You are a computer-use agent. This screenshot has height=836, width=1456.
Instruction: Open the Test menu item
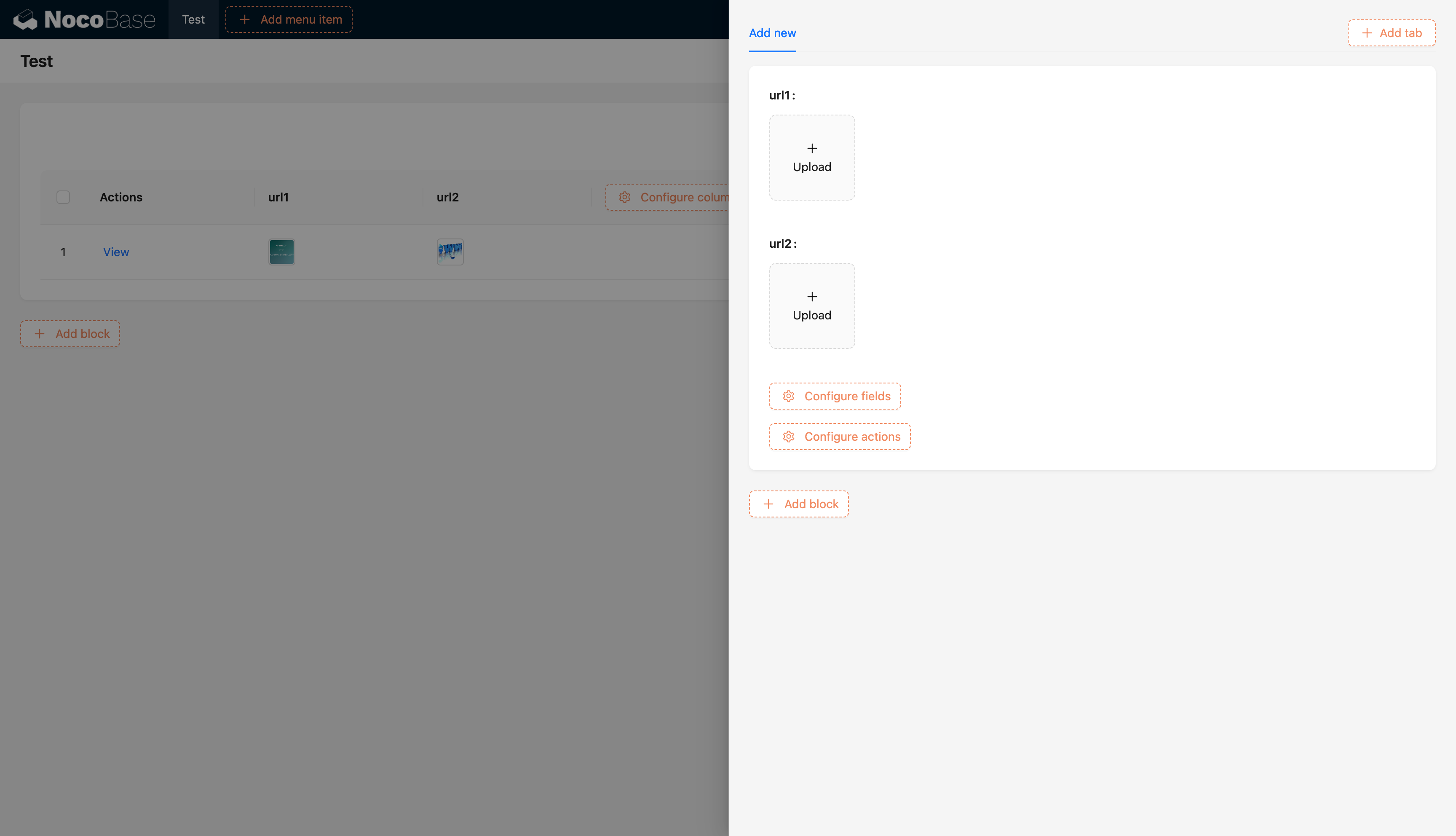193,19
